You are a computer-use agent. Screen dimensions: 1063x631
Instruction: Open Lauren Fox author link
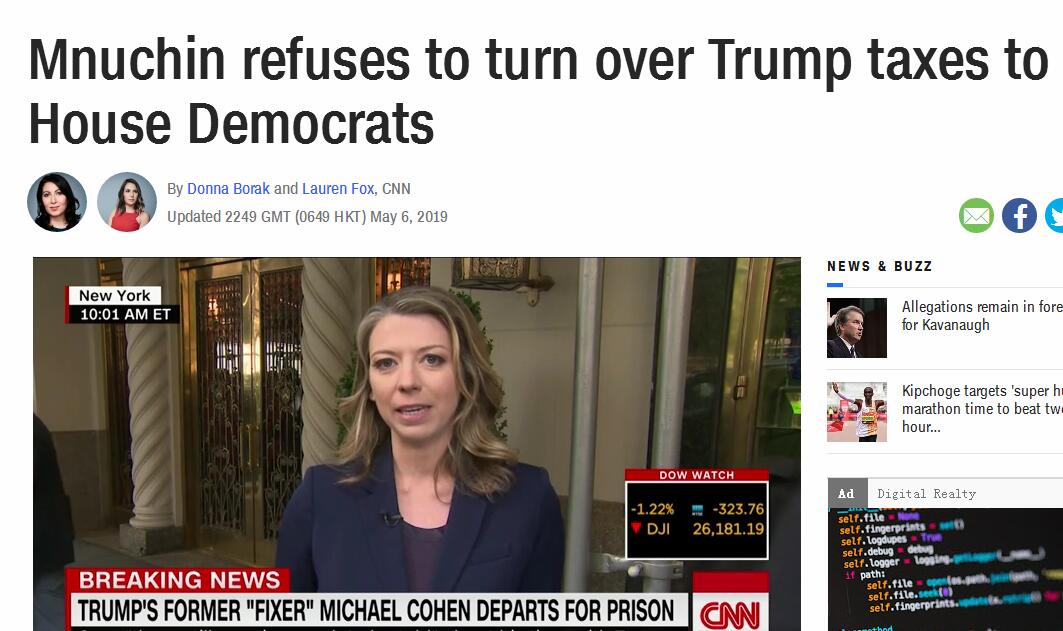[x=338, y=188]
